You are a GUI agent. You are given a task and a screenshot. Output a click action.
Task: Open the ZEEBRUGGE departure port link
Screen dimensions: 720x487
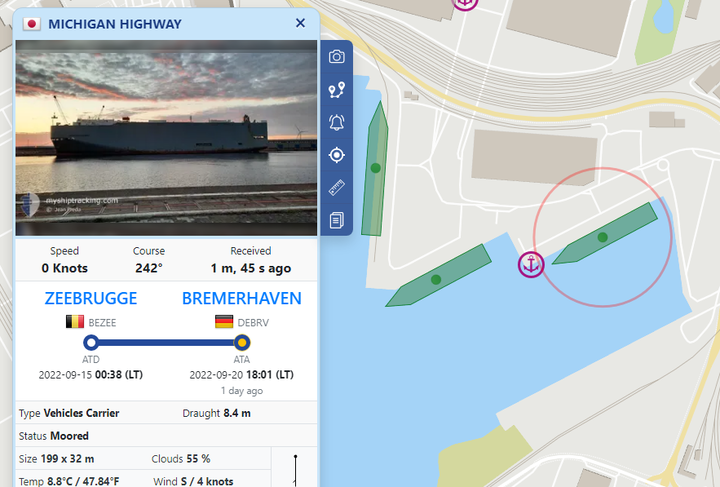point(91,298)
